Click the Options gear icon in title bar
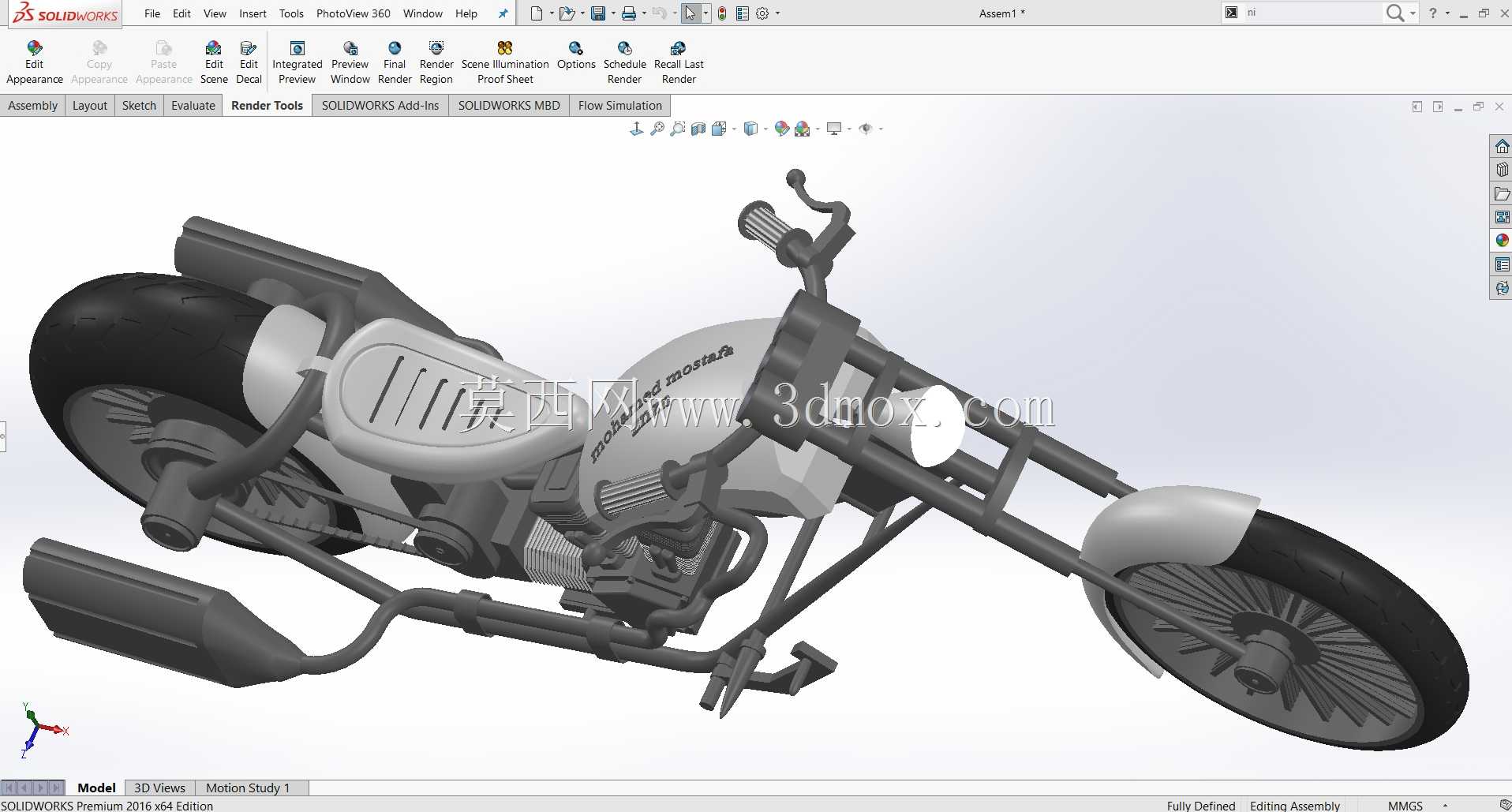This screenshot has width=1512, height=812. coord(762,13)
